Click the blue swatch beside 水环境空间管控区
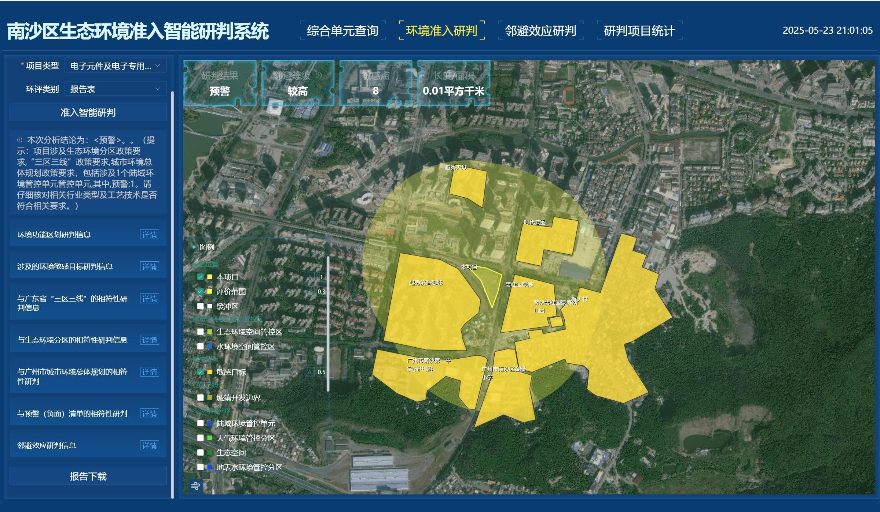Image resolution: width=880 pixels, height=512 pixels. [210, 347]
